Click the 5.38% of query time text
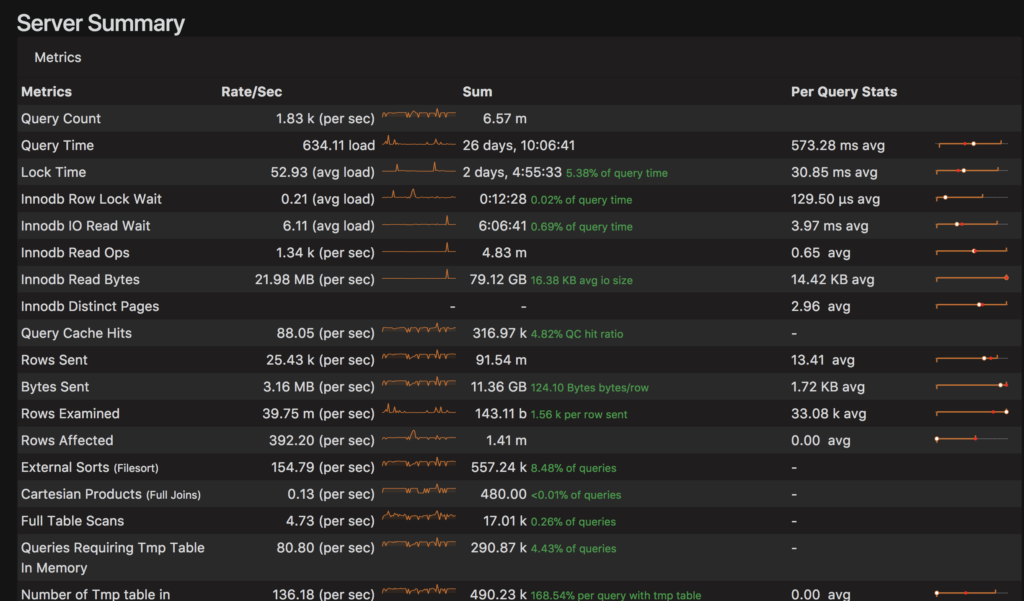The width and height of the screenshot is (1024, 601). (616, 173)
